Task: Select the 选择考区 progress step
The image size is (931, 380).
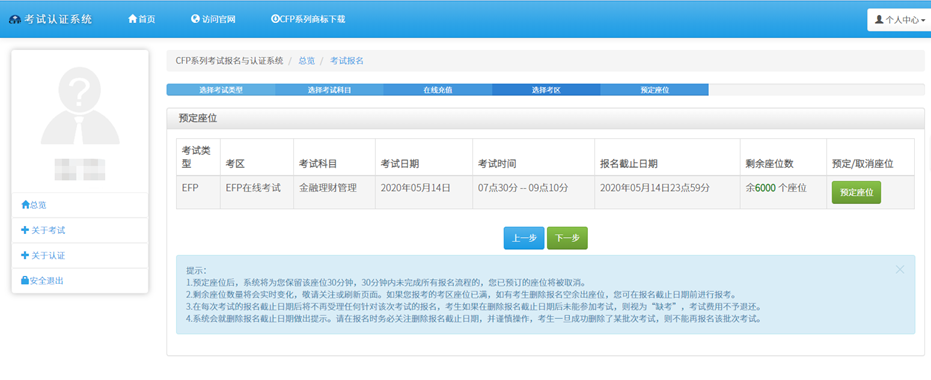Action: point(546,90)
